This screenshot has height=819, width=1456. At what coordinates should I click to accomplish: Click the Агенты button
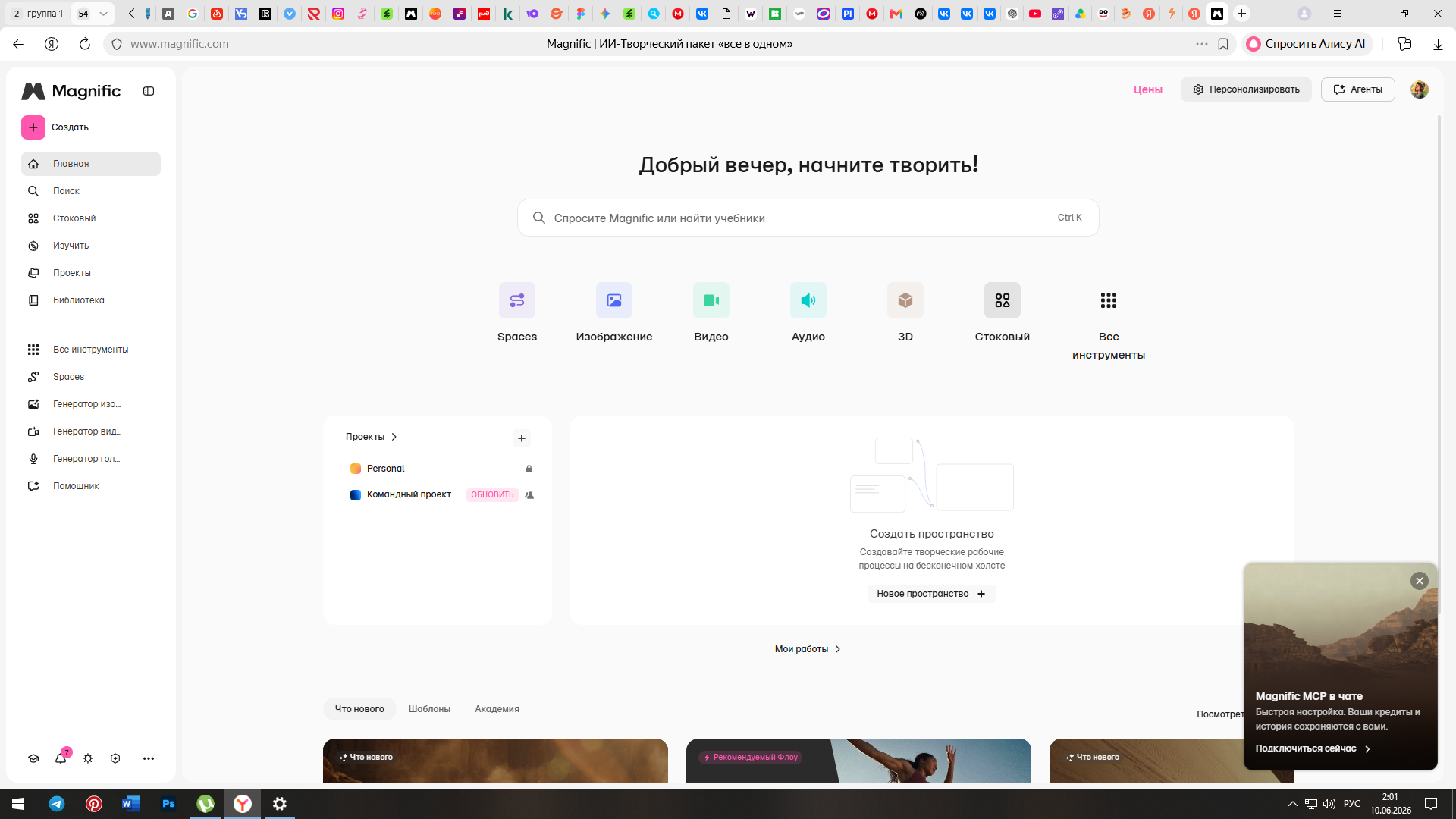(1357, 89)
